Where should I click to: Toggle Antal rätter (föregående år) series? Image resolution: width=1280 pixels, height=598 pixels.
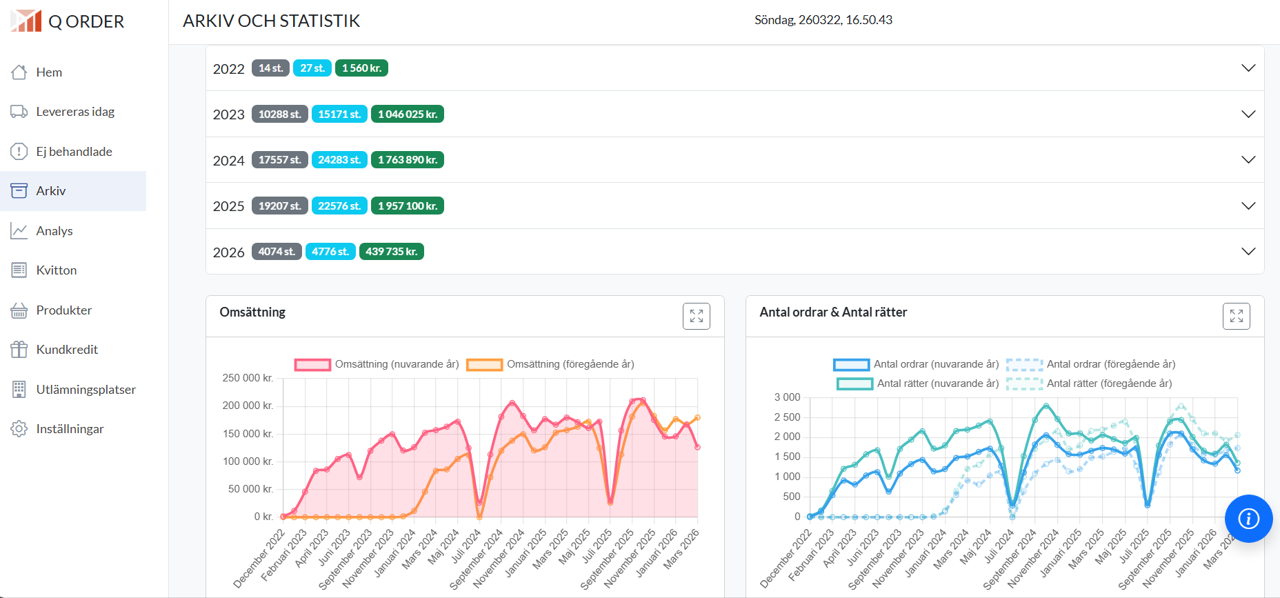(x=1090, y=383)
